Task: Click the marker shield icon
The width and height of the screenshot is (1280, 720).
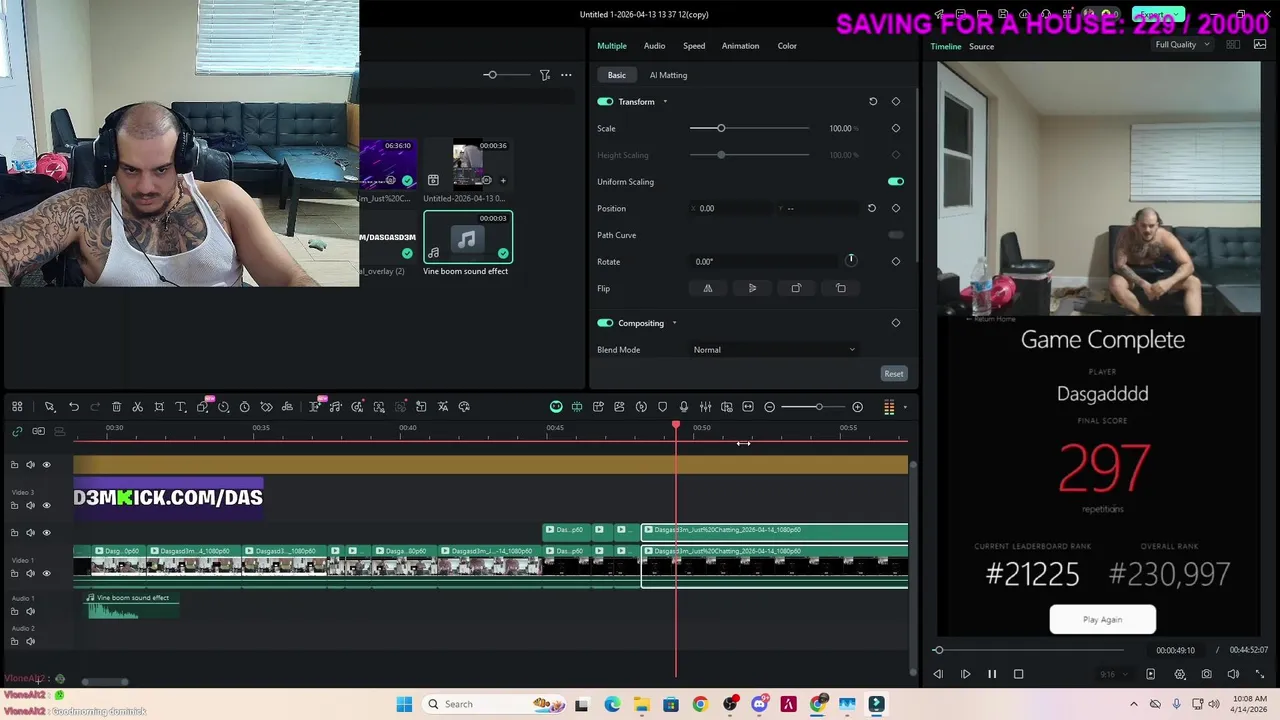Action: point(662,407)
